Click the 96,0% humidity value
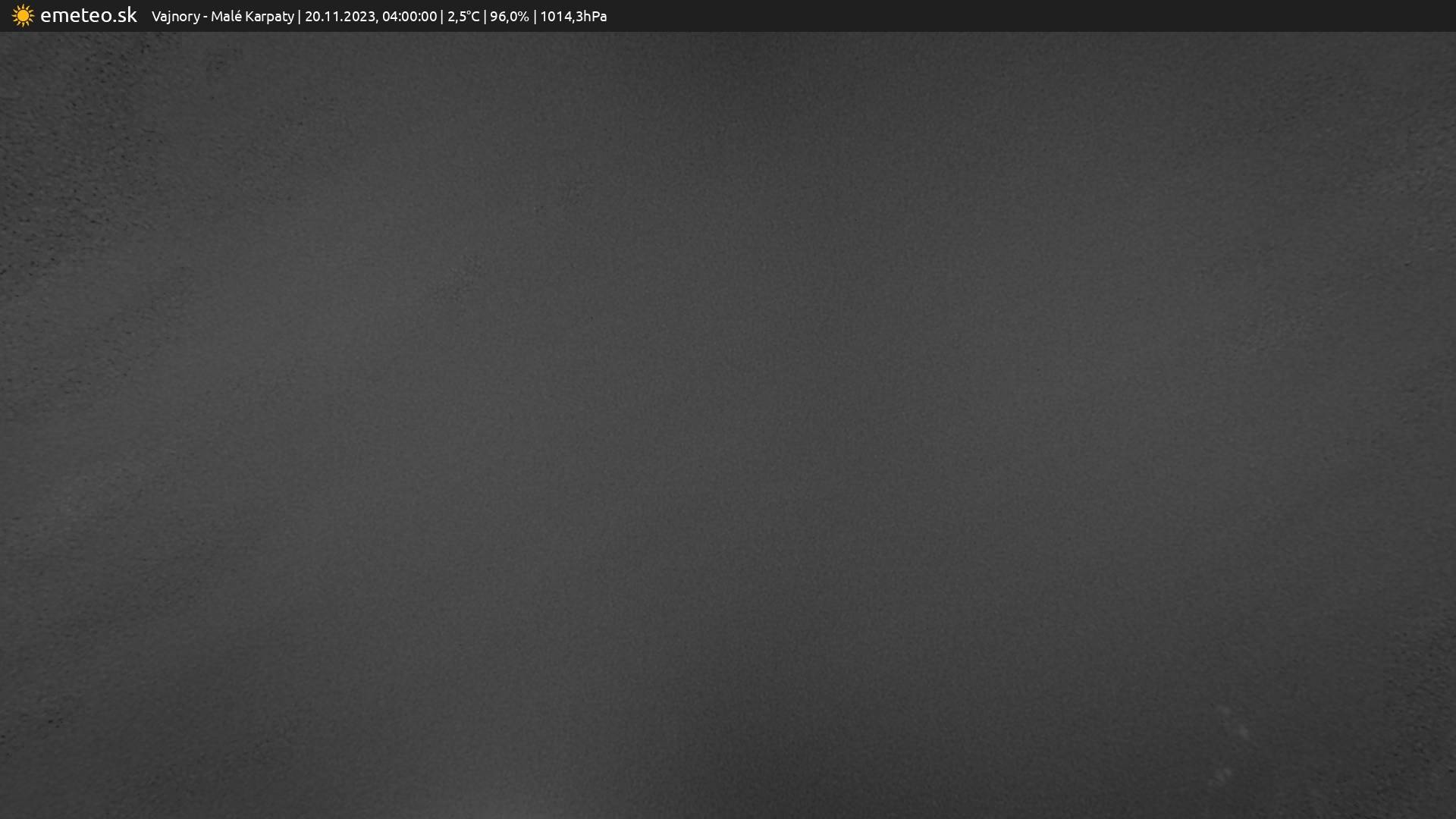Viewport: 1456px width, 819px height. pos(509,17)
